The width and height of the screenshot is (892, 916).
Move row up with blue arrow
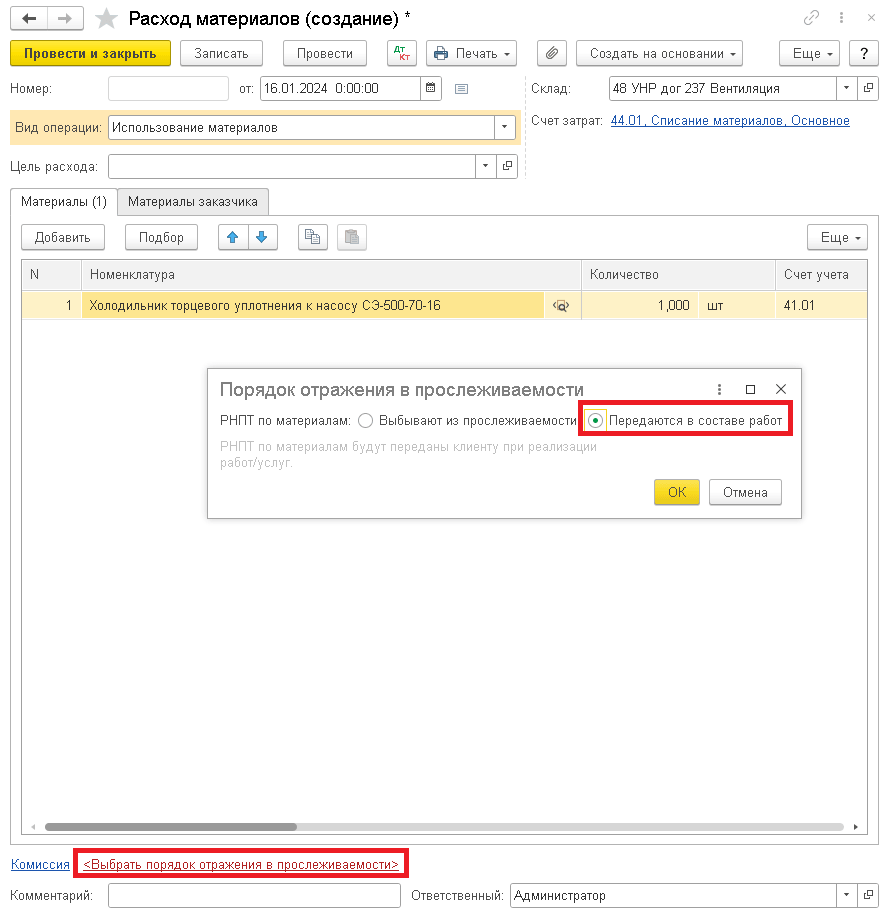tap(233, 237)
